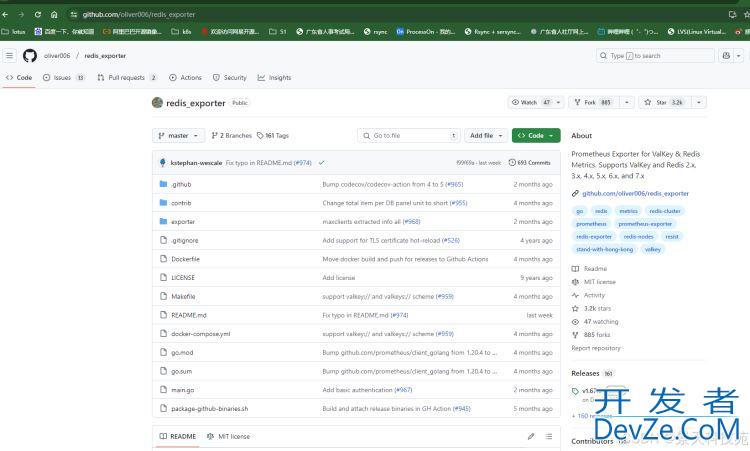Click the browser reload button
Screen dimensions: 750x451
[x=38, y=15]
